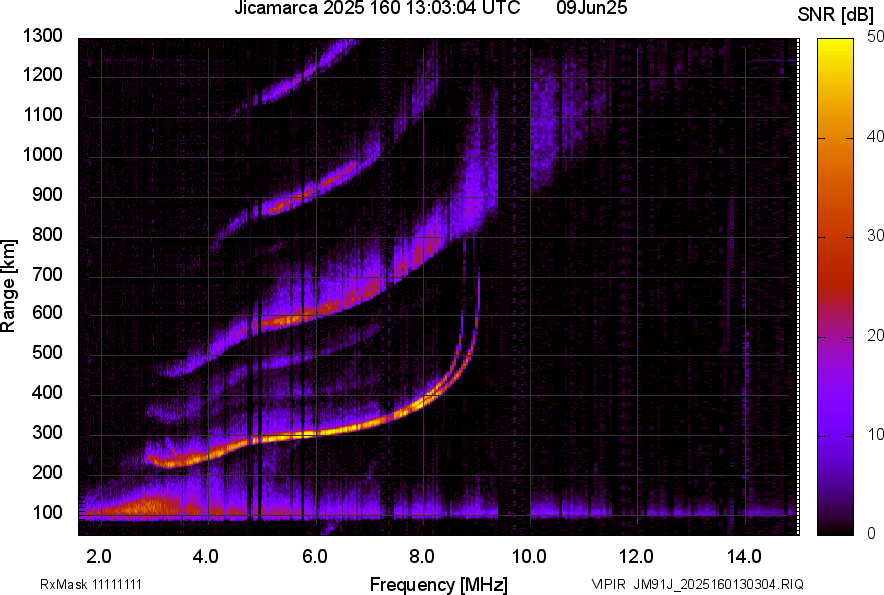Click range tick label "100"
This screenshot has height=595, width=884.
[x=47, y=513]
